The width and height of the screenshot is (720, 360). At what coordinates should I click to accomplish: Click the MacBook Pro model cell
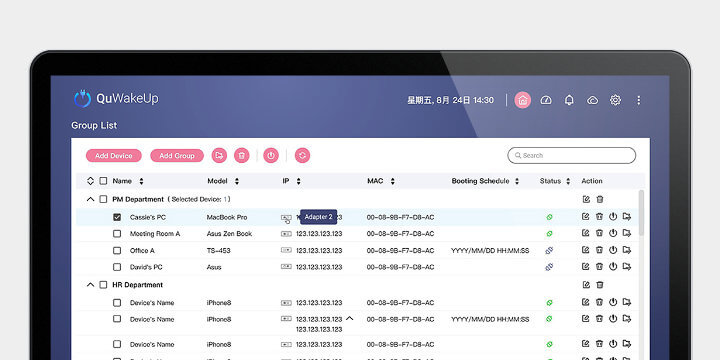point(227,217)
